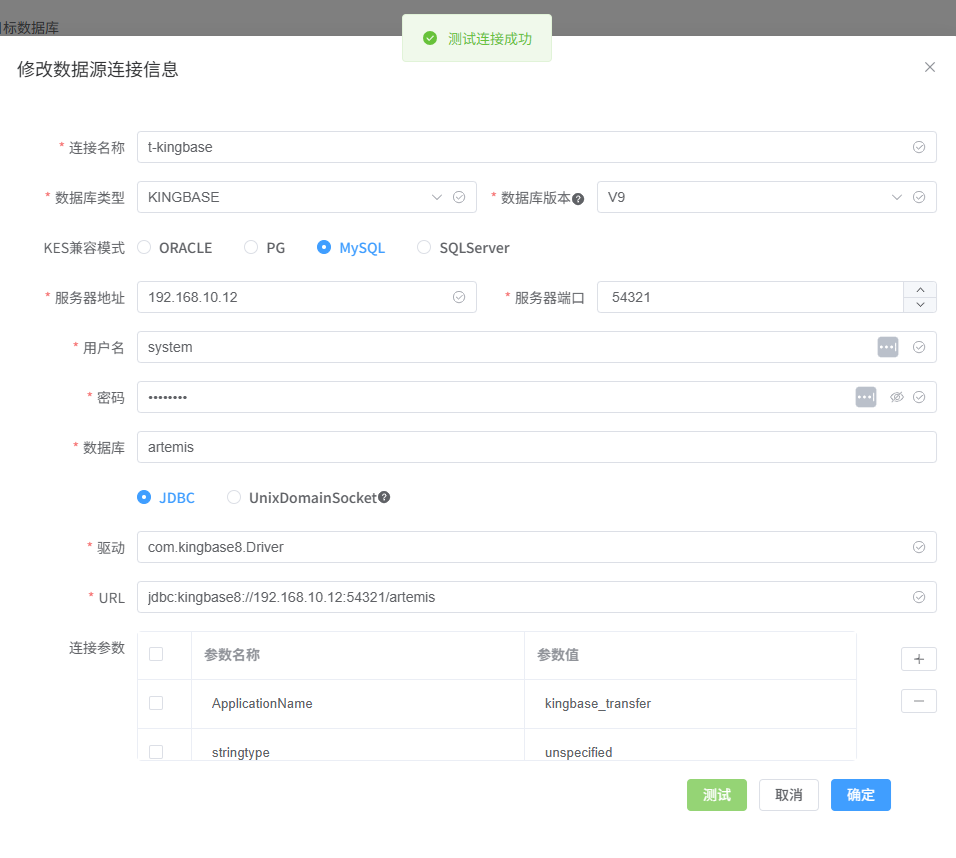This screenshot has width=956, height=858.
Task: Edit the 连接名称 field t-kingbase
Action: (537, 147)
